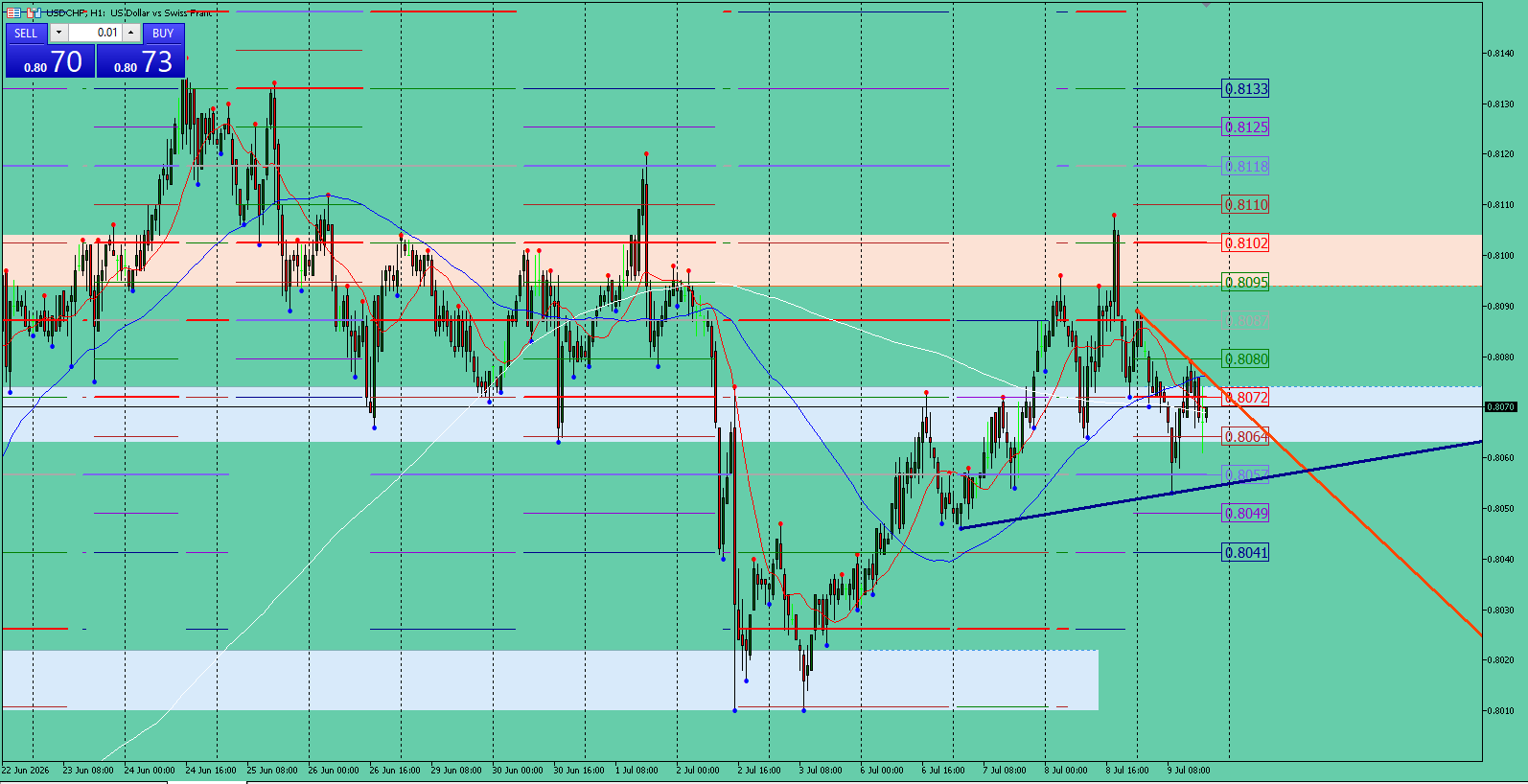Select the chart title 'USDCHP, H1: US Dollar vs Swiss Franc'

[x=129, y=12]
